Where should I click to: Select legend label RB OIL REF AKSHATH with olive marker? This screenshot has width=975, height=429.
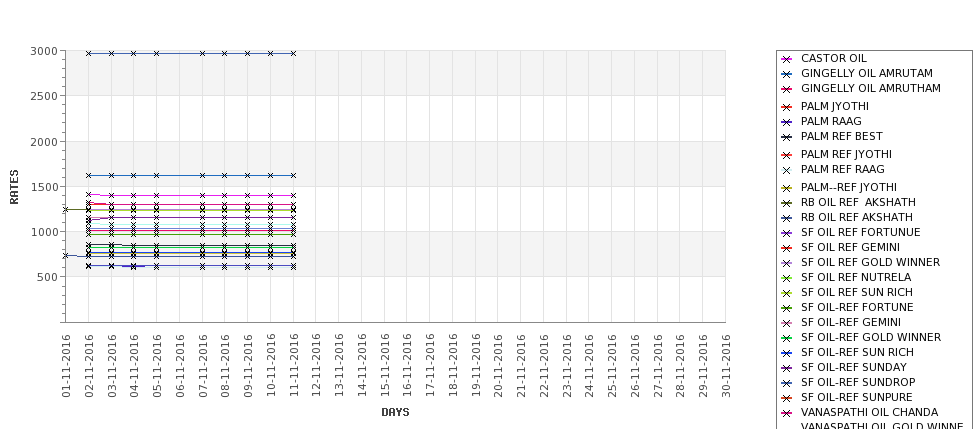(x=858, y=202)
